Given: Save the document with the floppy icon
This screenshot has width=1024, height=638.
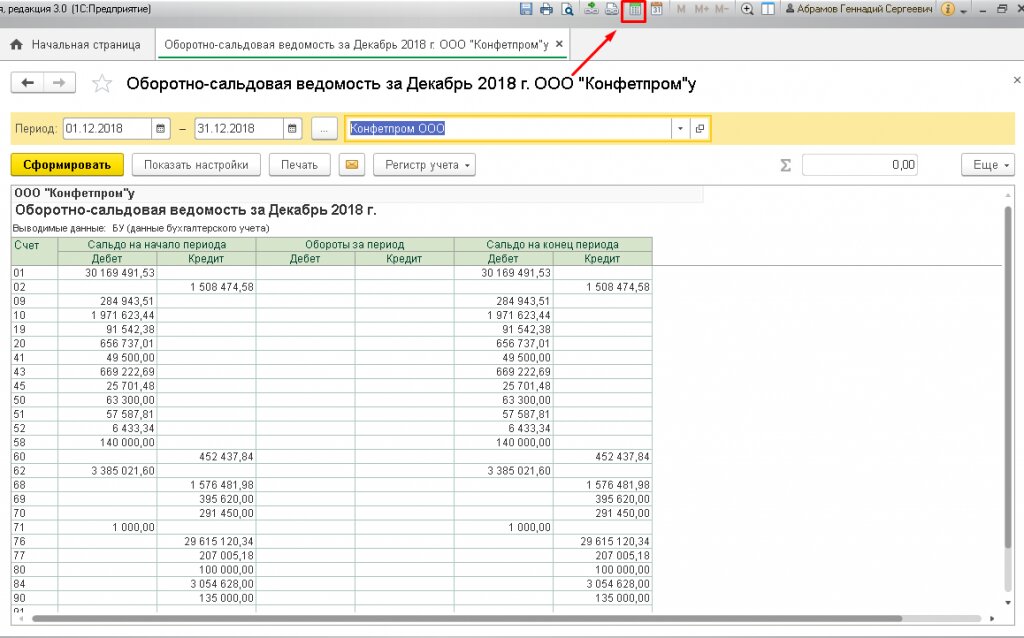Looking at the screenshot, I should tap(526, 9).
